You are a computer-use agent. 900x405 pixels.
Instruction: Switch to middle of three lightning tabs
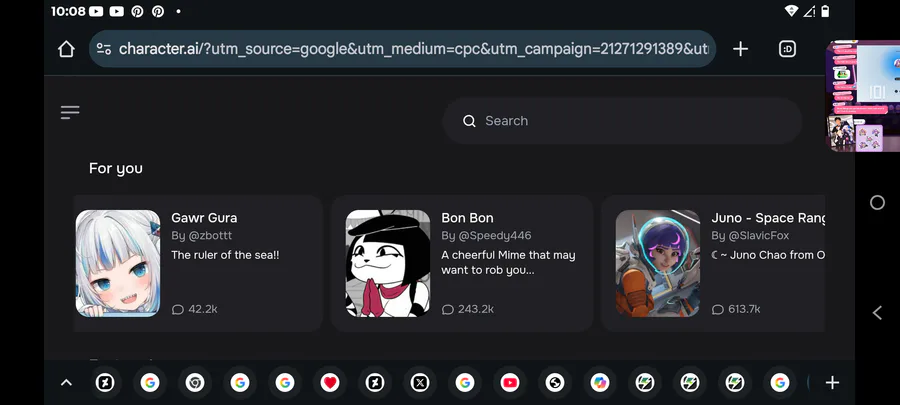click(690, 383)
